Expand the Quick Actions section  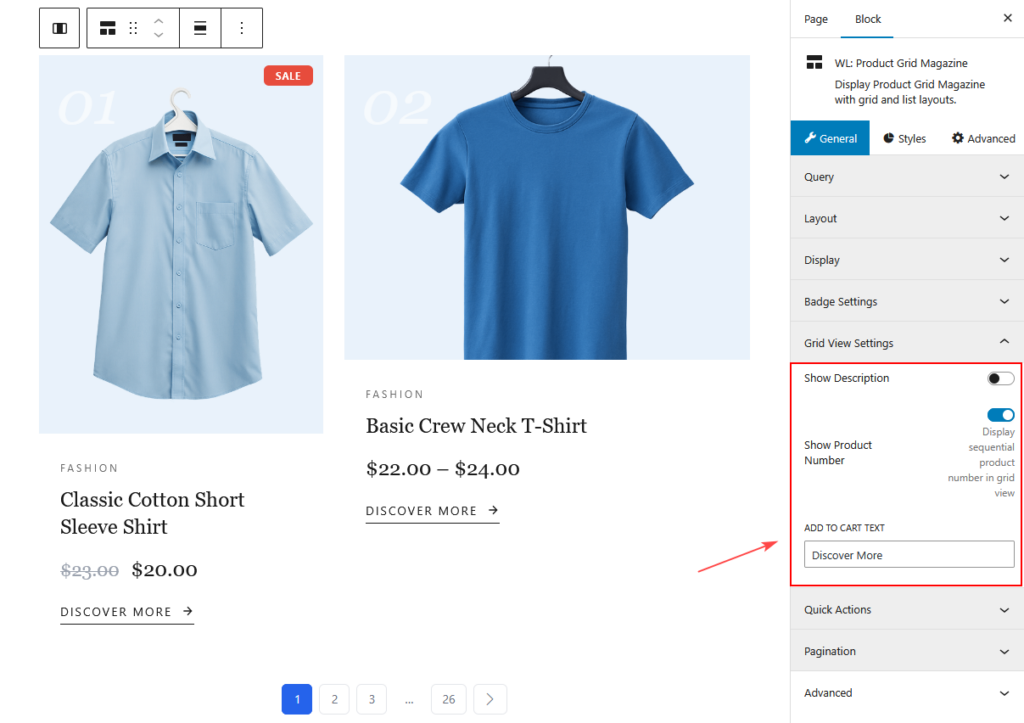pyautogui.click(x=905, y=609)
